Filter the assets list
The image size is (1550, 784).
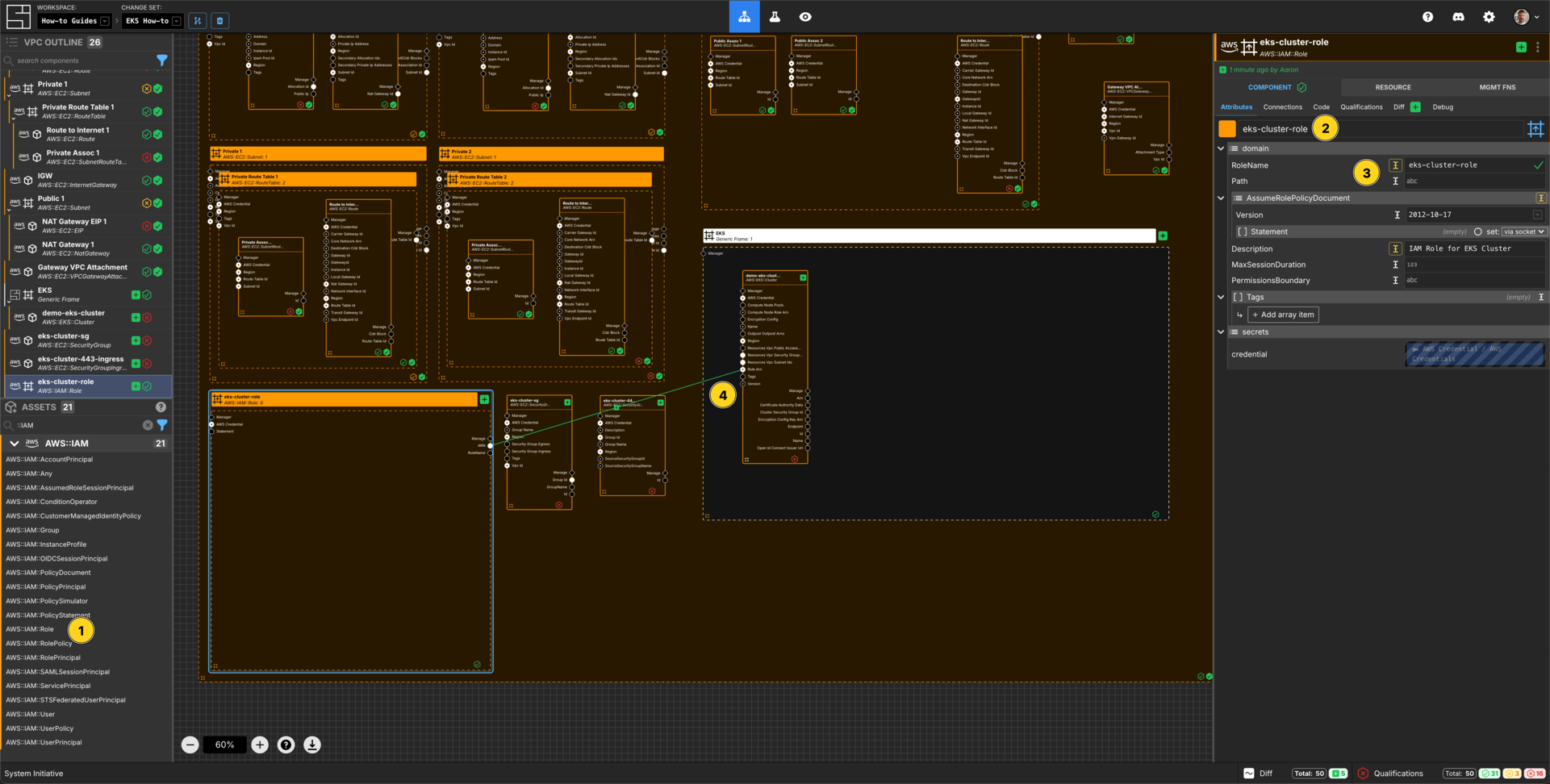click(161, 425)
